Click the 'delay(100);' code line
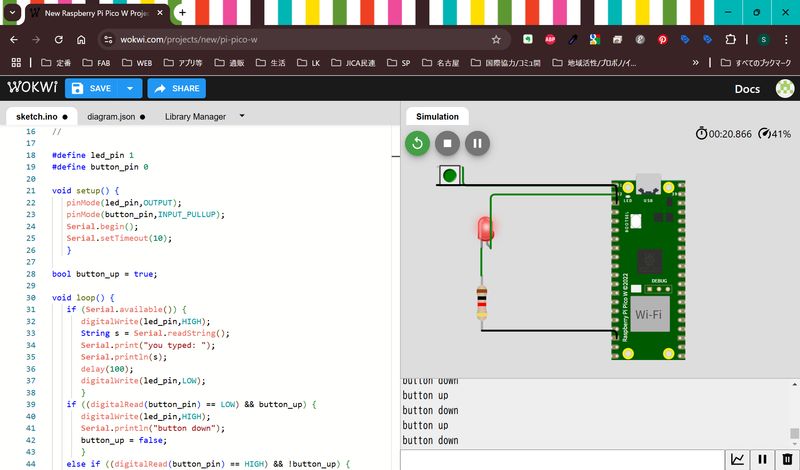Screen dimensions: 800x470 pyautogui.click(x=107, y=368)
